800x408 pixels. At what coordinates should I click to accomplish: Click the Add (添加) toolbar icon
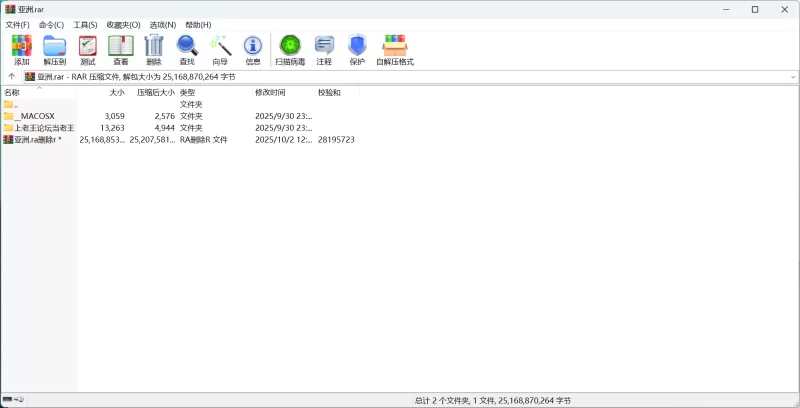21,48
